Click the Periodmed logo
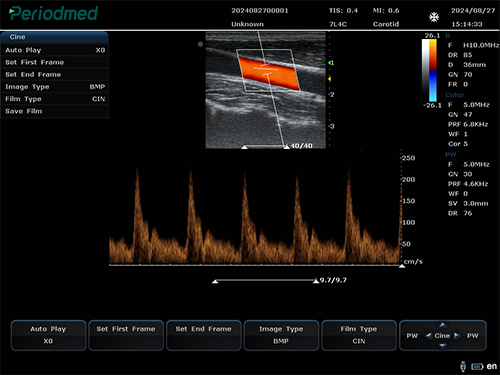Viewport: 500px width, 375px height. (x=54, y=14)
